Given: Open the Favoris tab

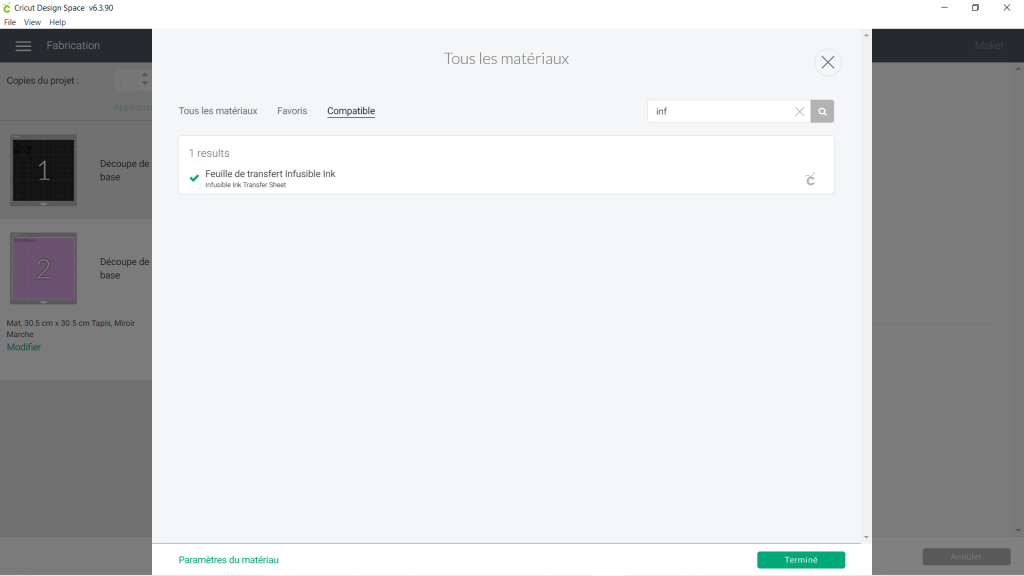Looking at the screenshot, I should point(292,111).
